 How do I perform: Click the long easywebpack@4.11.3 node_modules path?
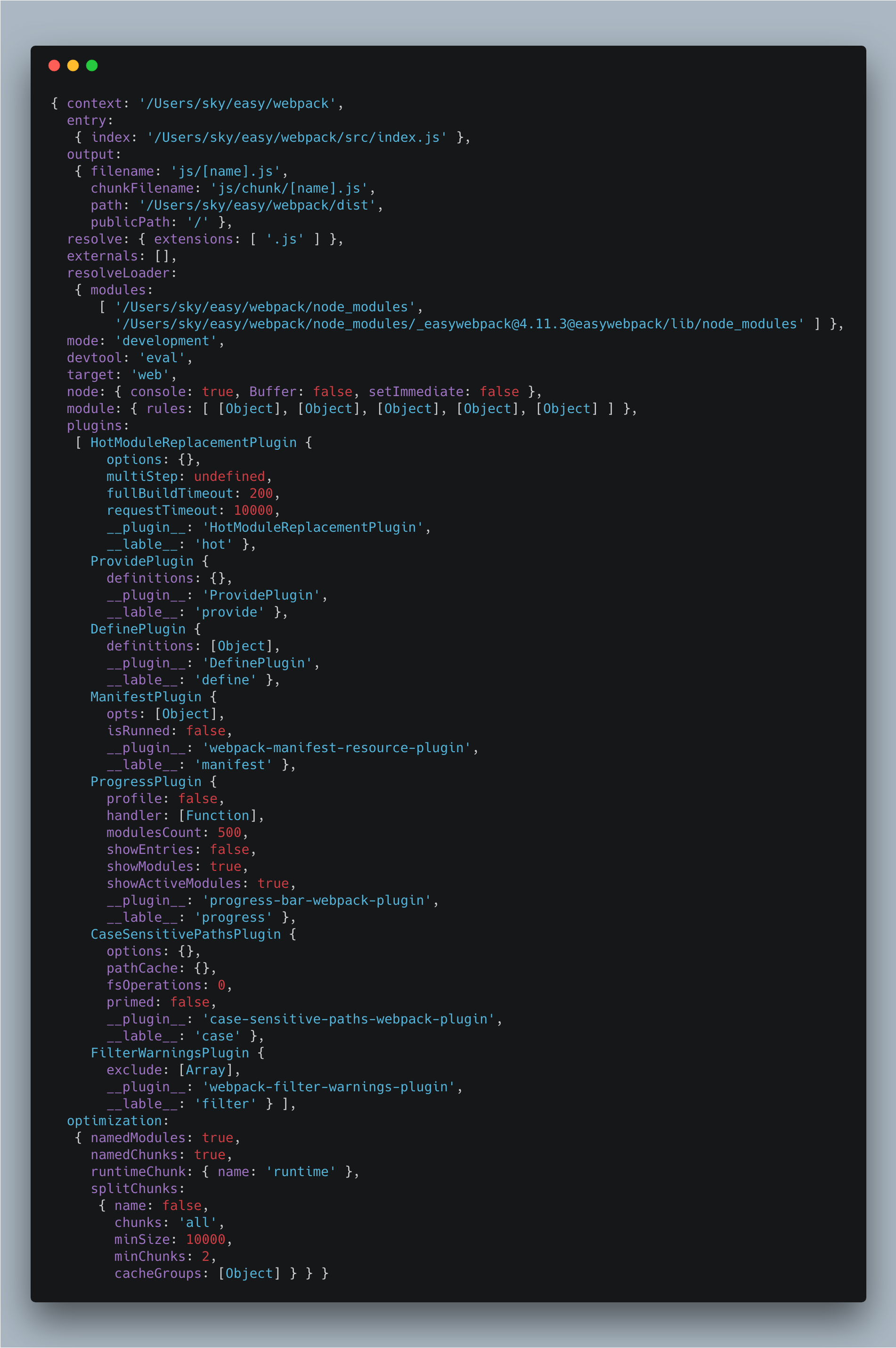click(x=459, y=324)
